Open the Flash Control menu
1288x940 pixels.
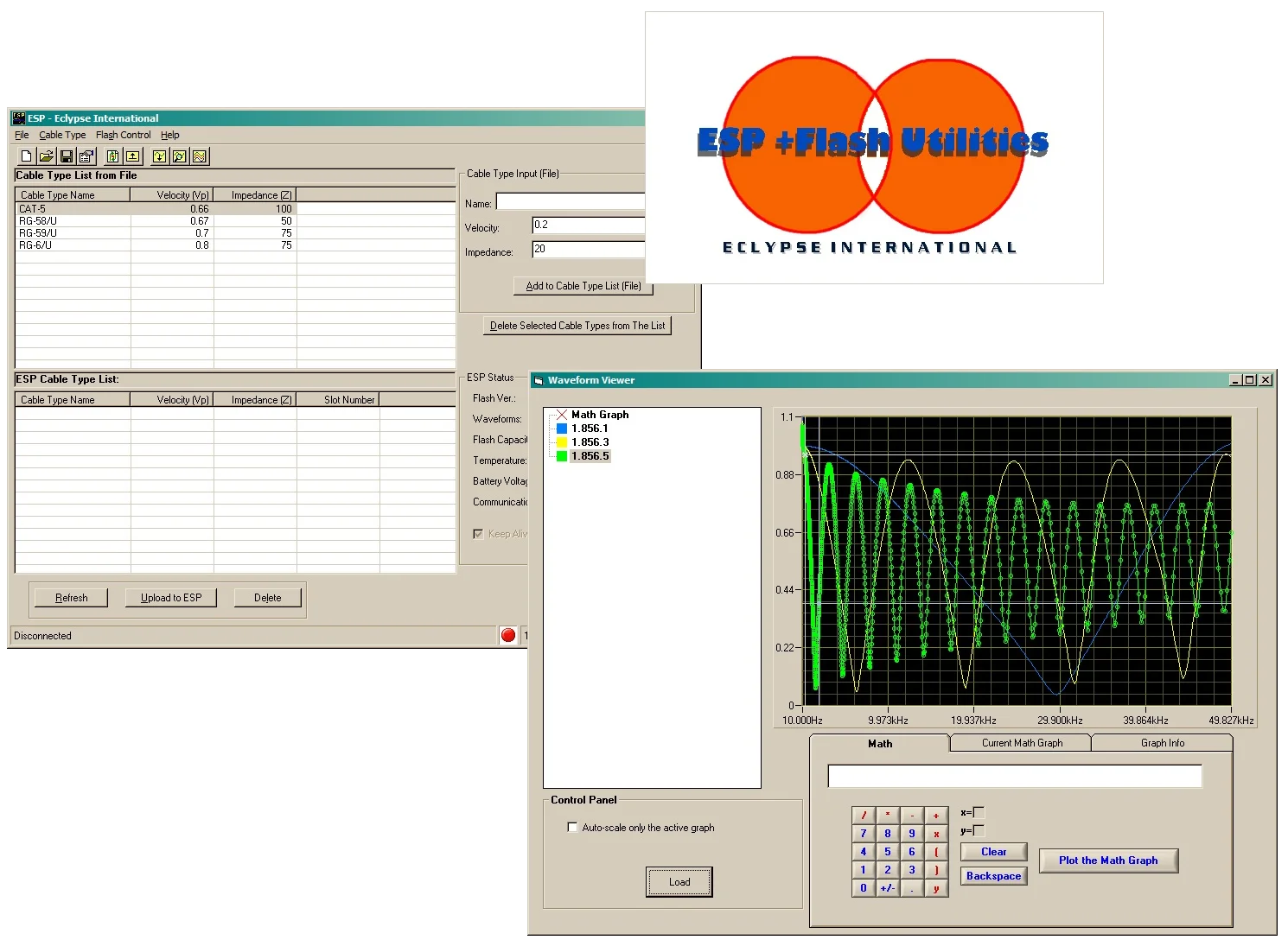point(124,135)
